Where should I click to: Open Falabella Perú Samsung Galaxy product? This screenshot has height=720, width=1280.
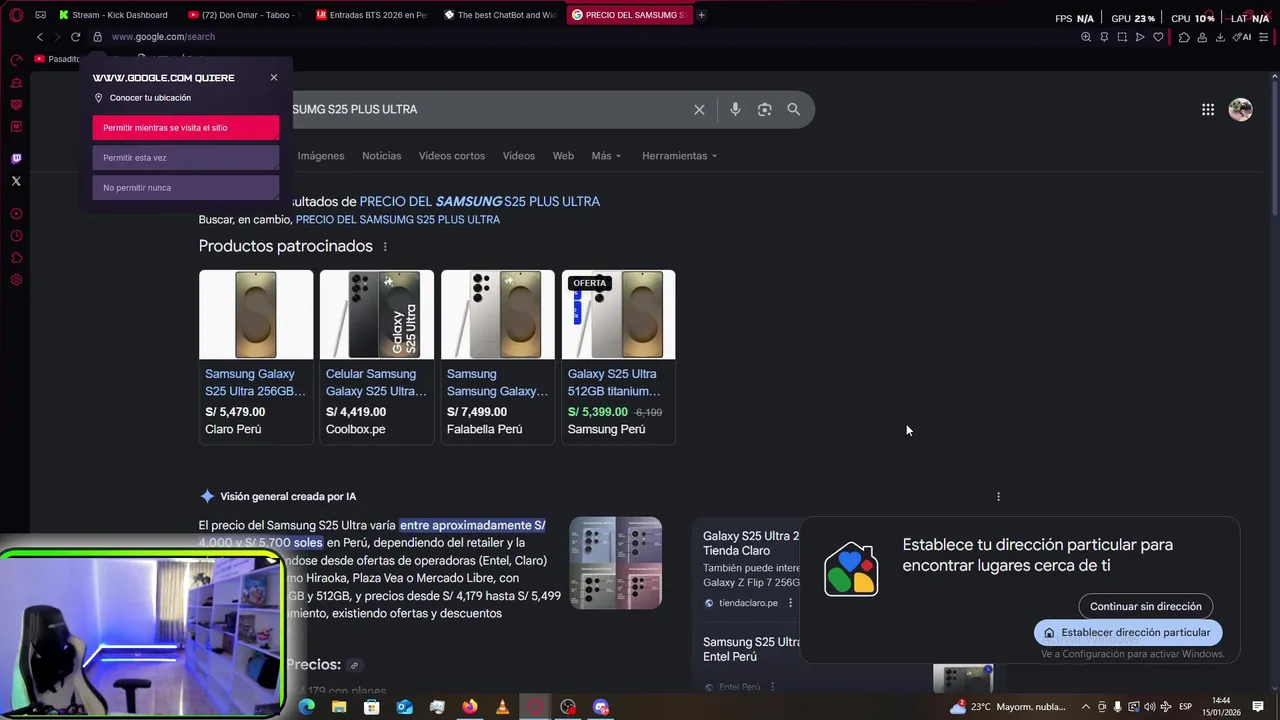pos(498,356)
